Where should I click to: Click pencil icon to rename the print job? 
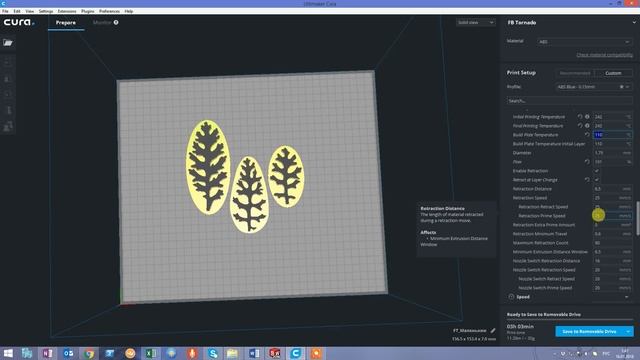click(493, 330)
